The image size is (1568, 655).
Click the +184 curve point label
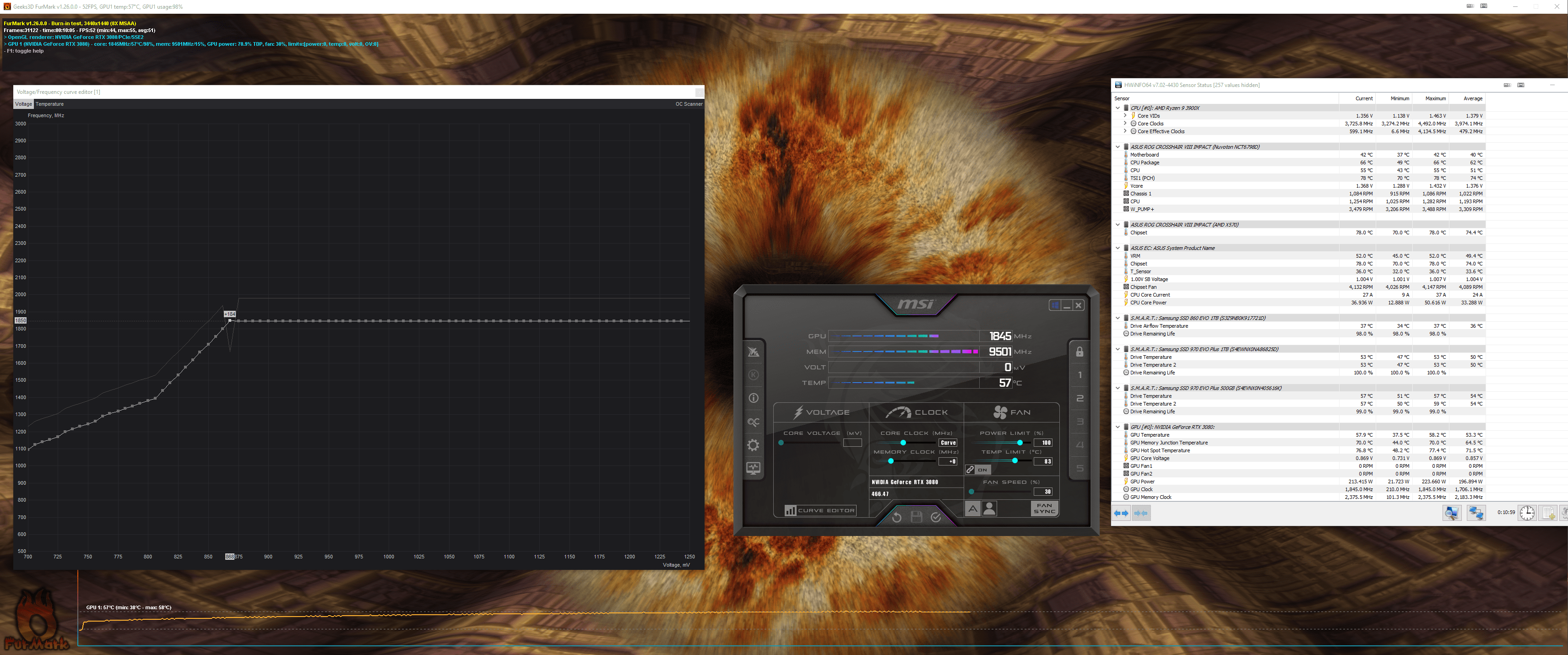tap(229, 314)
